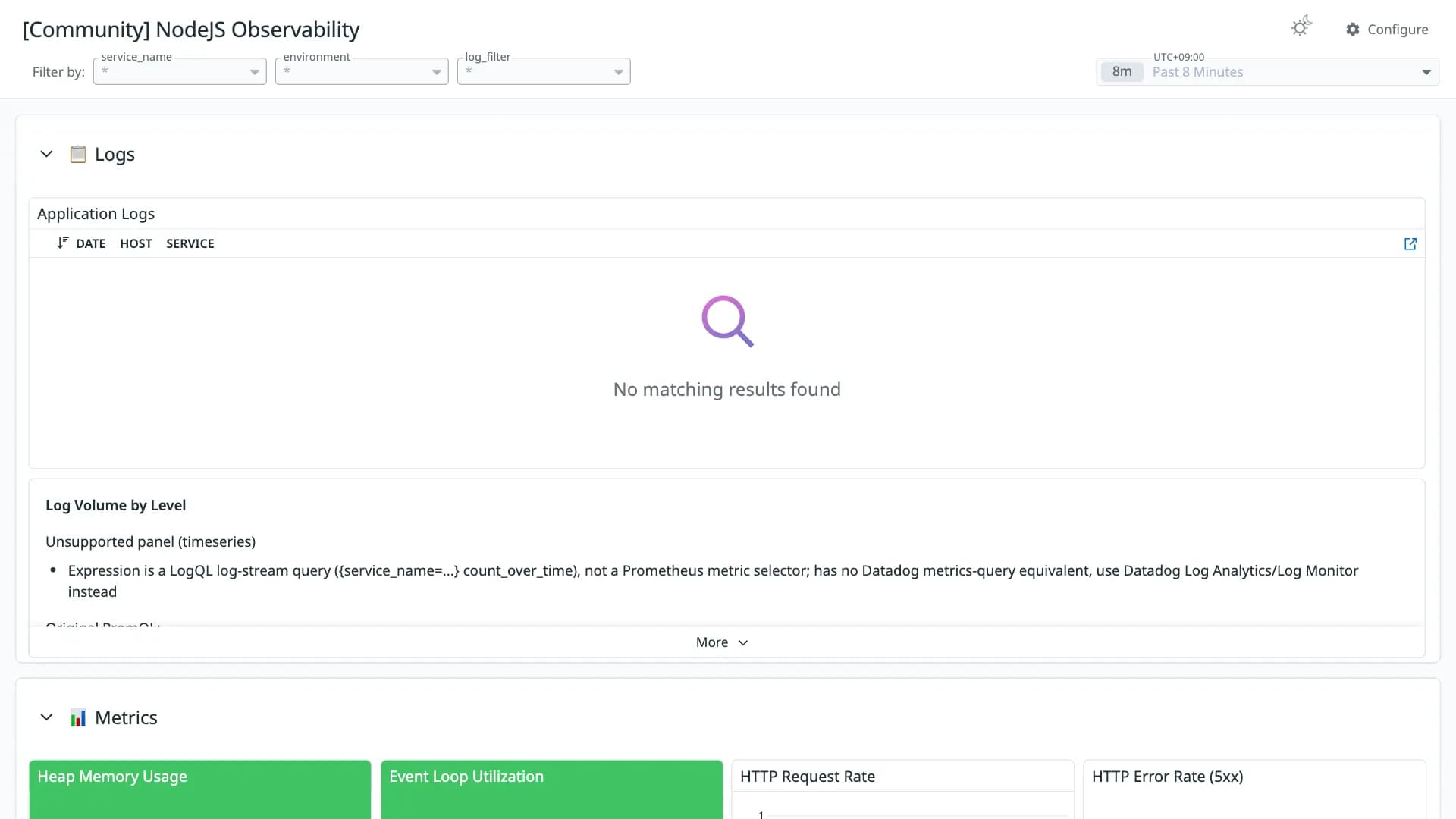
Task: Click the HTTP Request Rate panel title
Action: point(808,777)
